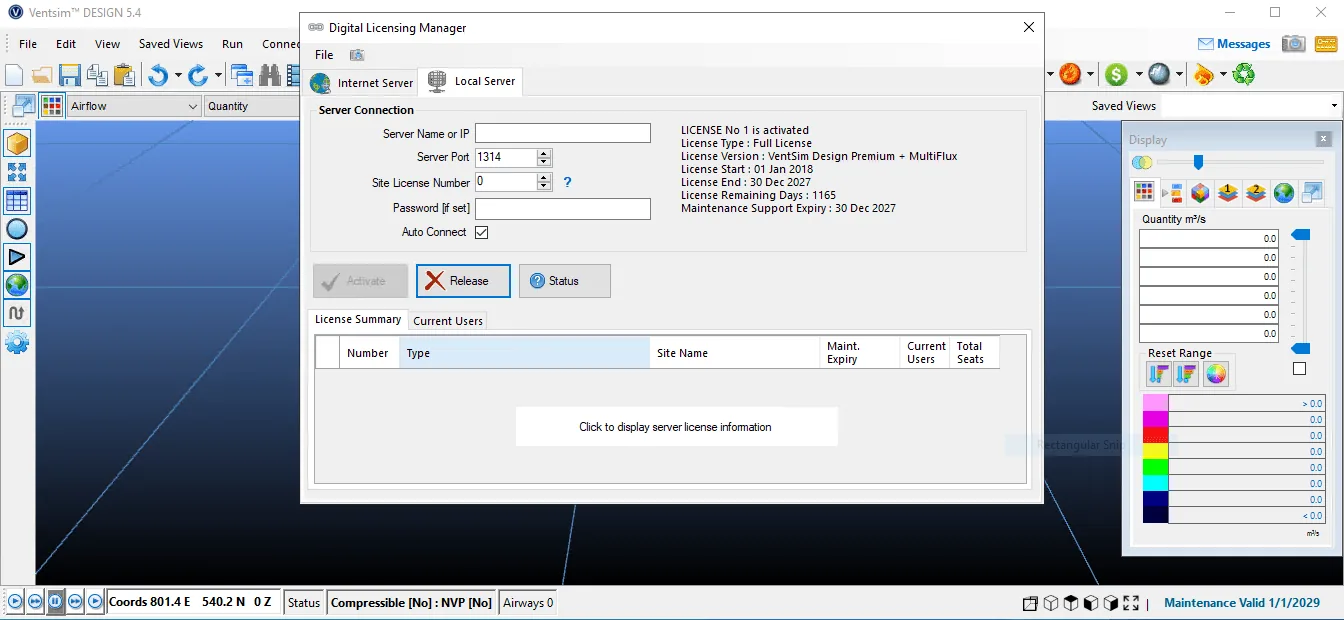The height and width of the screenshot is (620, 1344).
Task: Open the Current Users tab
Action: (448, 321)
